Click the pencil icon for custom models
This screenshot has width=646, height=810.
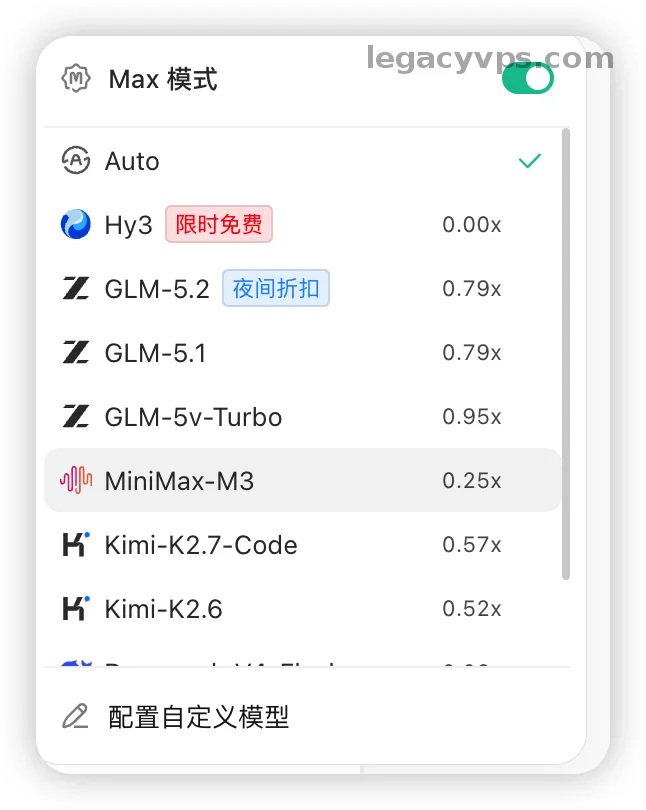pyautogui.click(x=75, y=716)
